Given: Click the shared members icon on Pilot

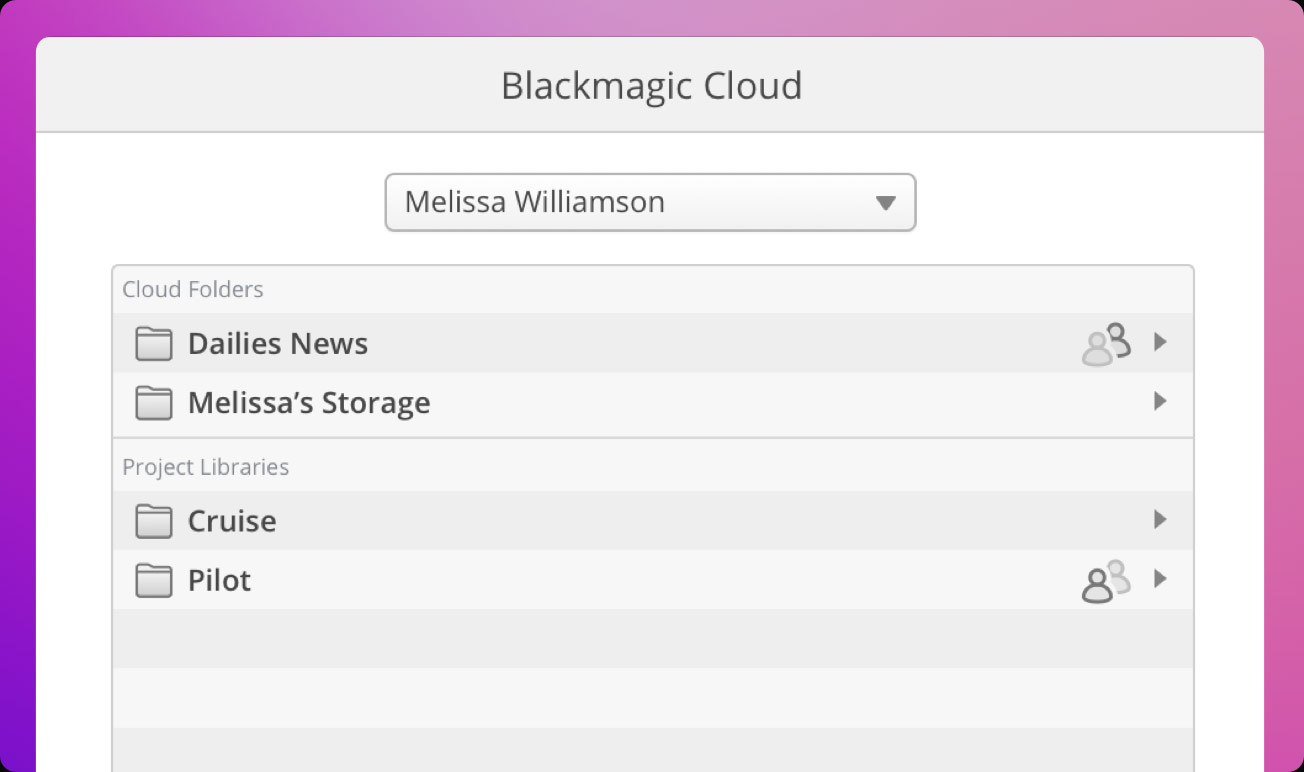Looking at the screenshot, I should point(1105,580).
